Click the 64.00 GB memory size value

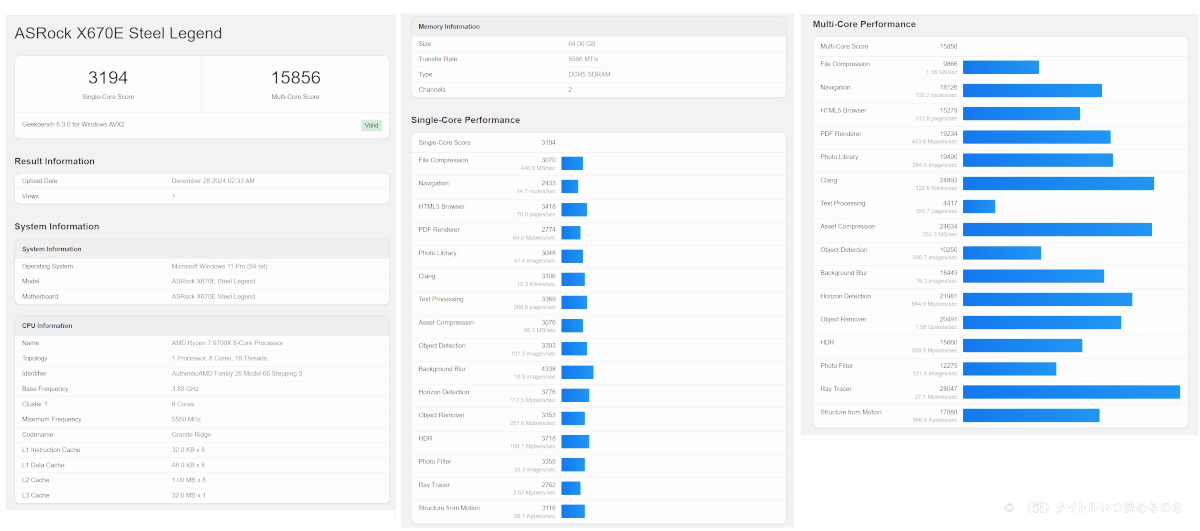tap(582, 44)
